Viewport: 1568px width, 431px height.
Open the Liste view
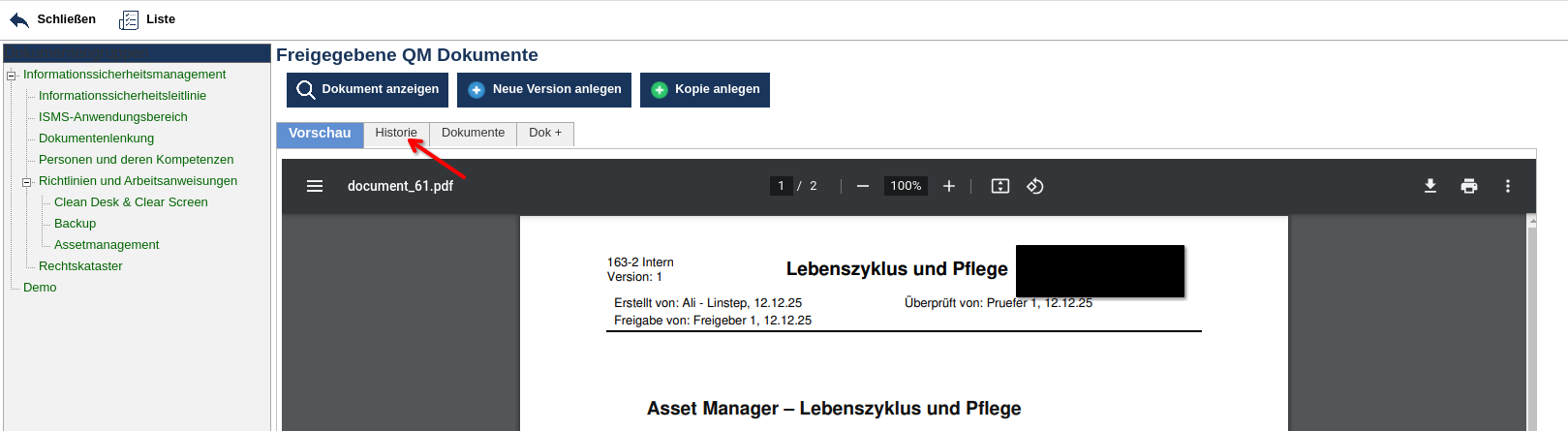tap(147, 19)
